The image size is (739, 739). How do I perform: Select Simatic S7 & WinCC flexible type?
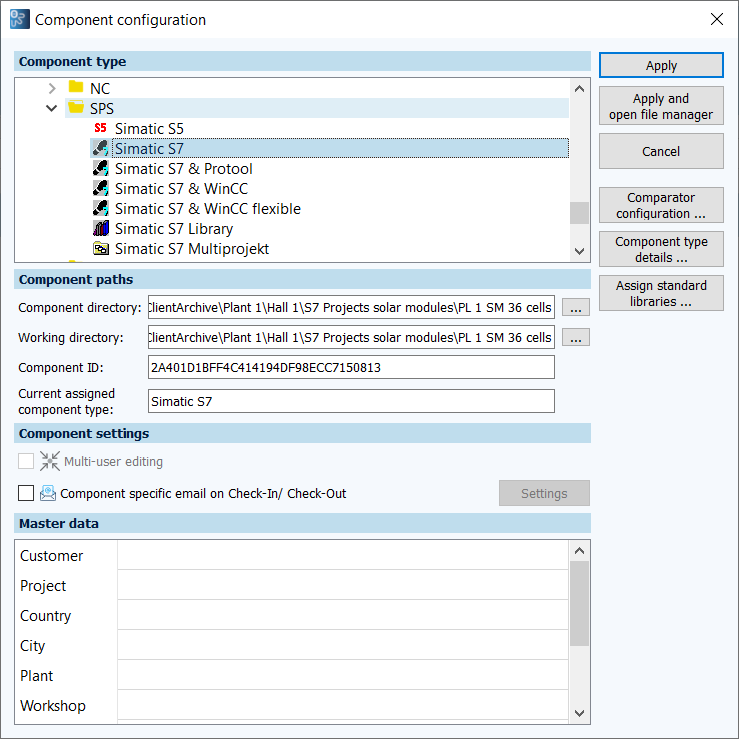(x=207, y=209)
